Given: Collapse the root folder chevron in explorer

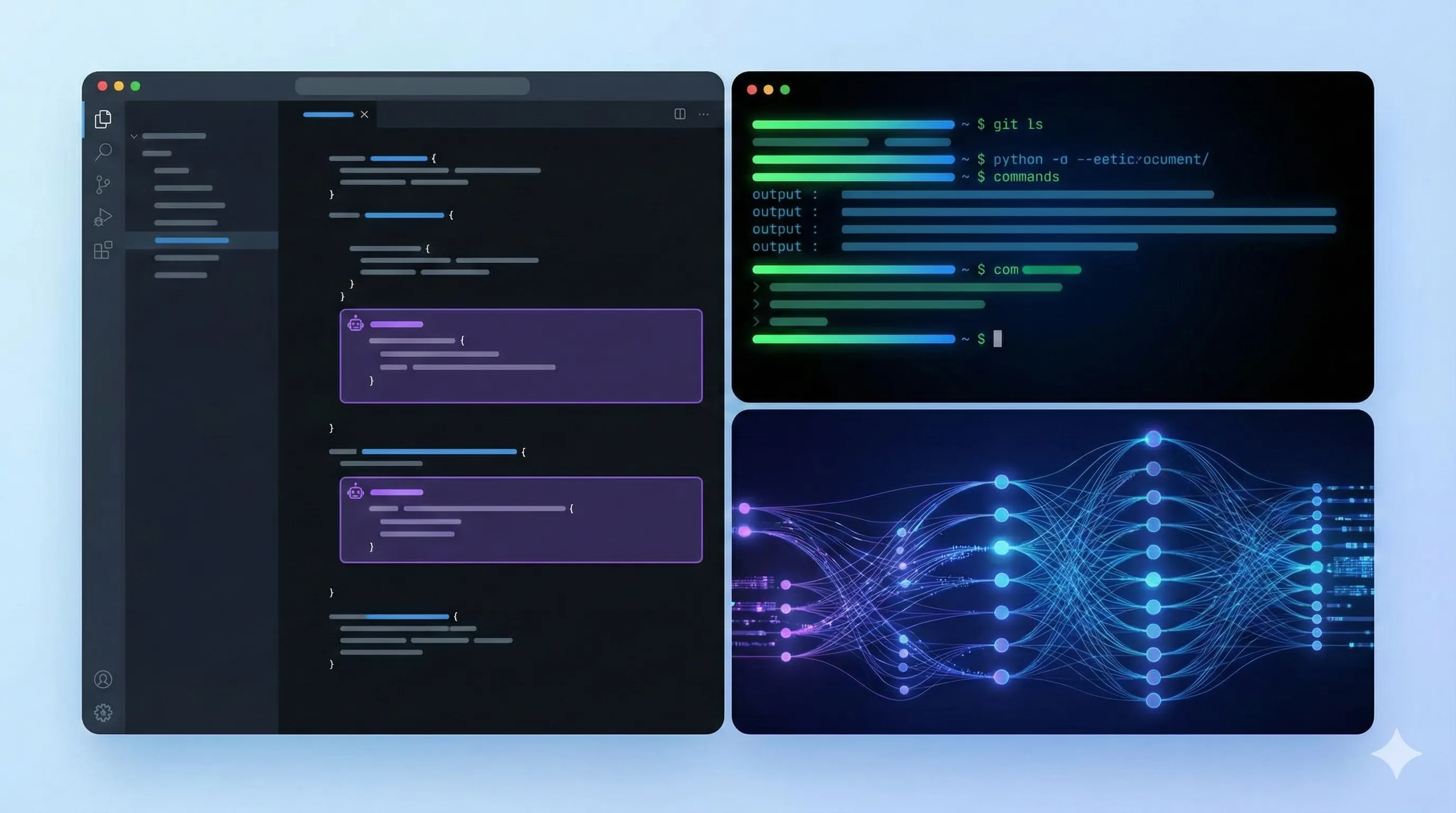Looking at the screenshot, I should 134,136.
